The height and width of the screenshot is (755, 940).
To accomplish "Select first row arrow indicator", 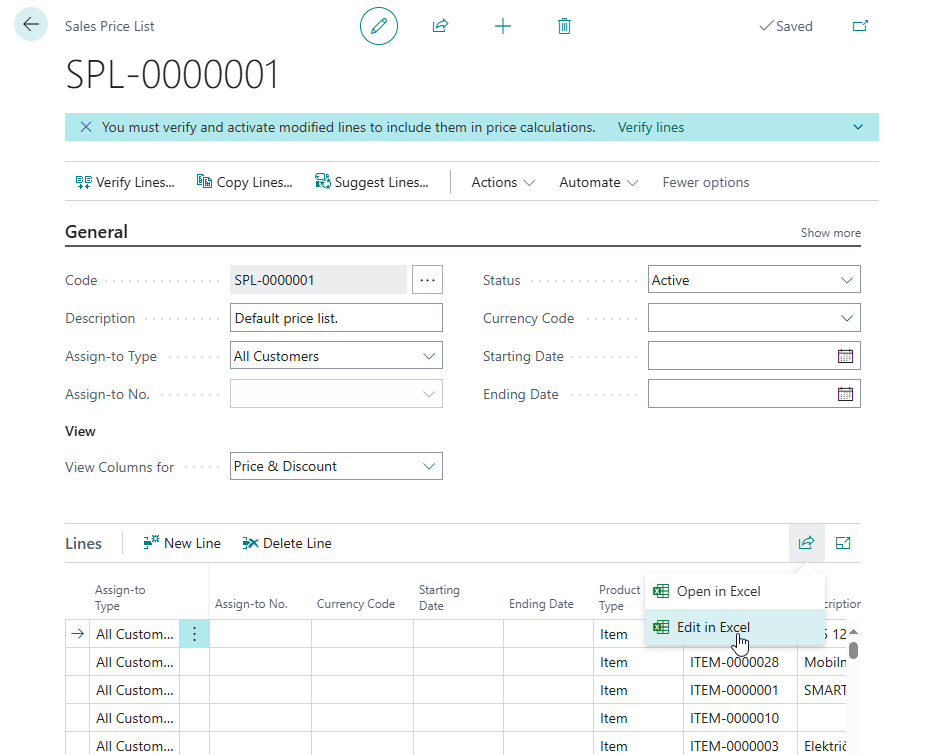I will point(77,634).
